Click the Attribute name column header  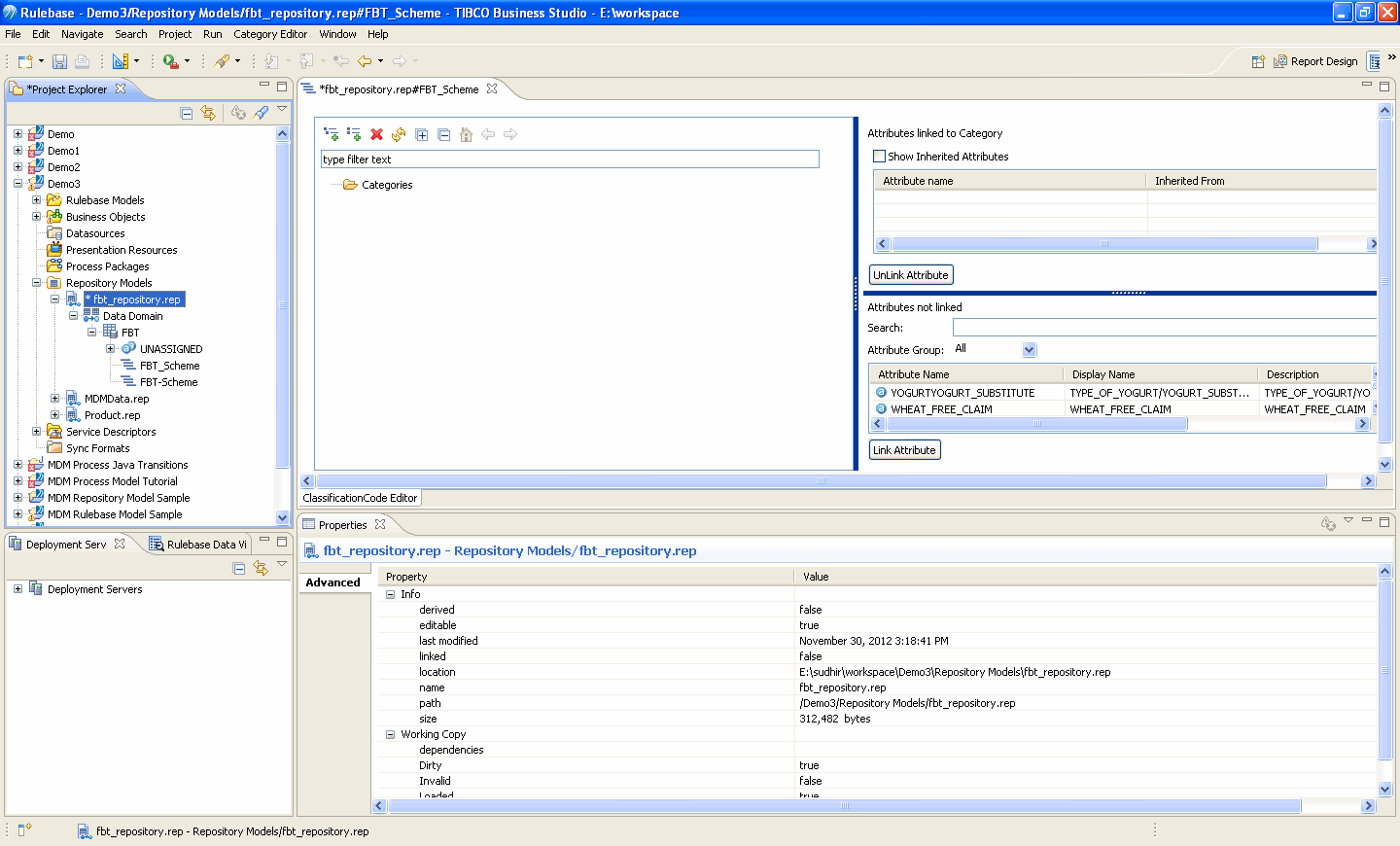[1009, 181]
